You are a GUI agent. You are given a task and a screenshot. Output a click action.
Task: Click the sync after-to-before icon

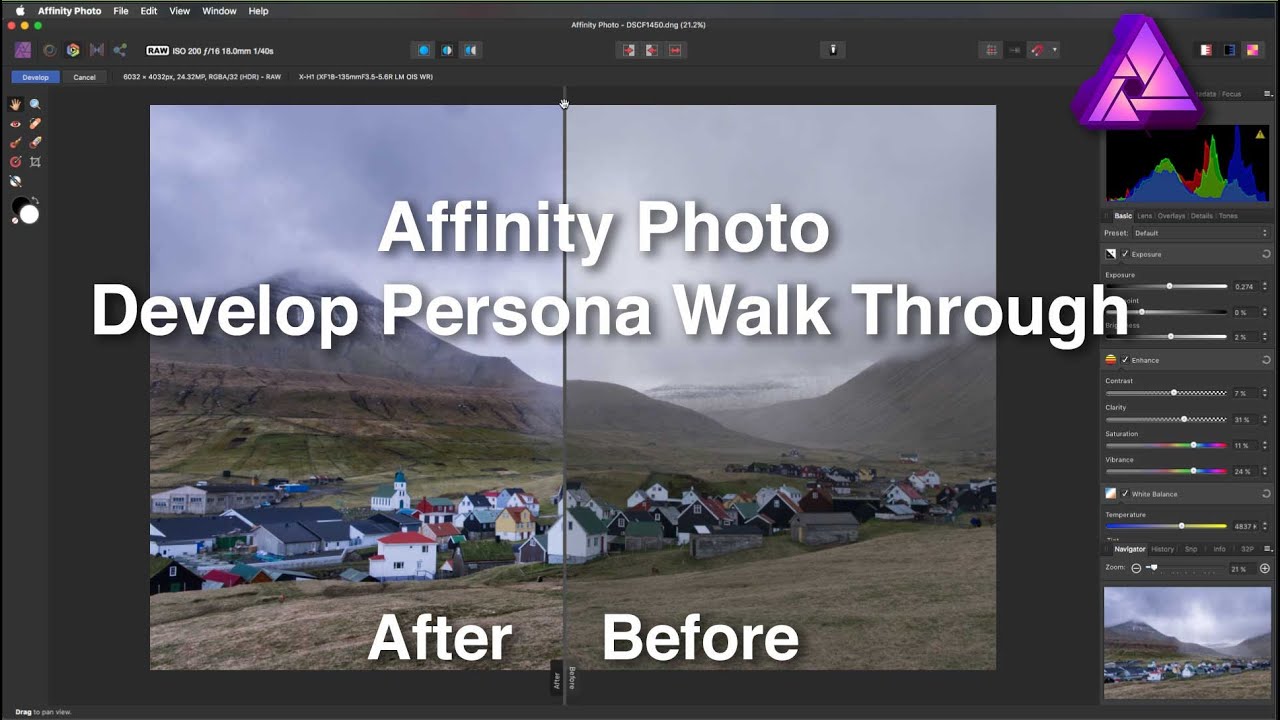pos(652,50)
